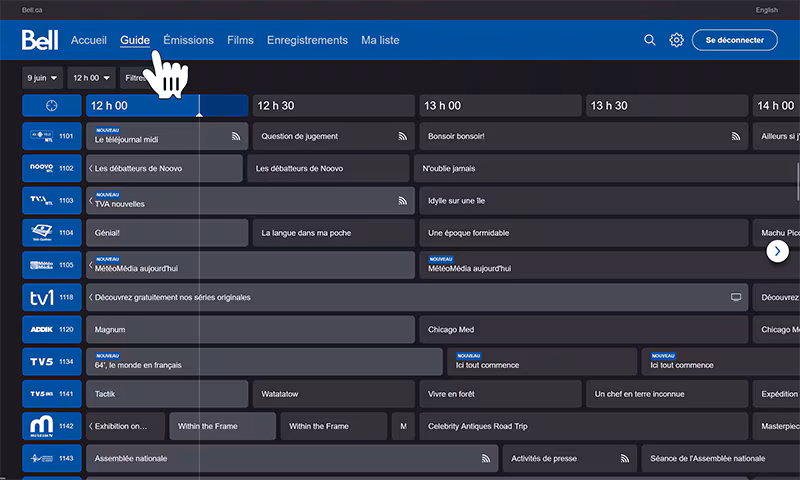The height and width of the screenshot is (480, 800).
Task: Open the Films tab
Action: point(240,40)
